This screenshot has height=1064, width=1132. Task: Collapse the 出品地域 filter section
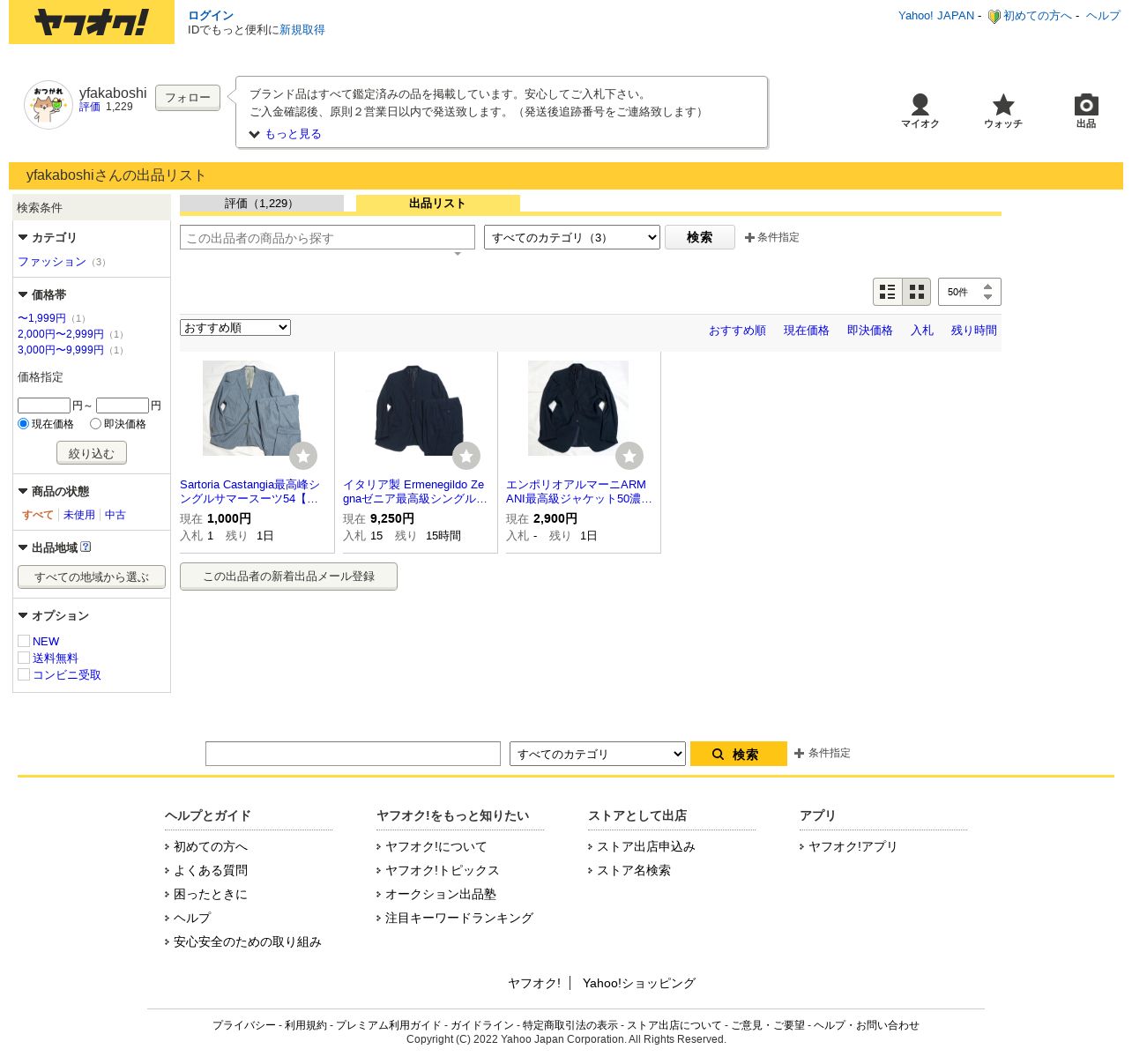48,547
